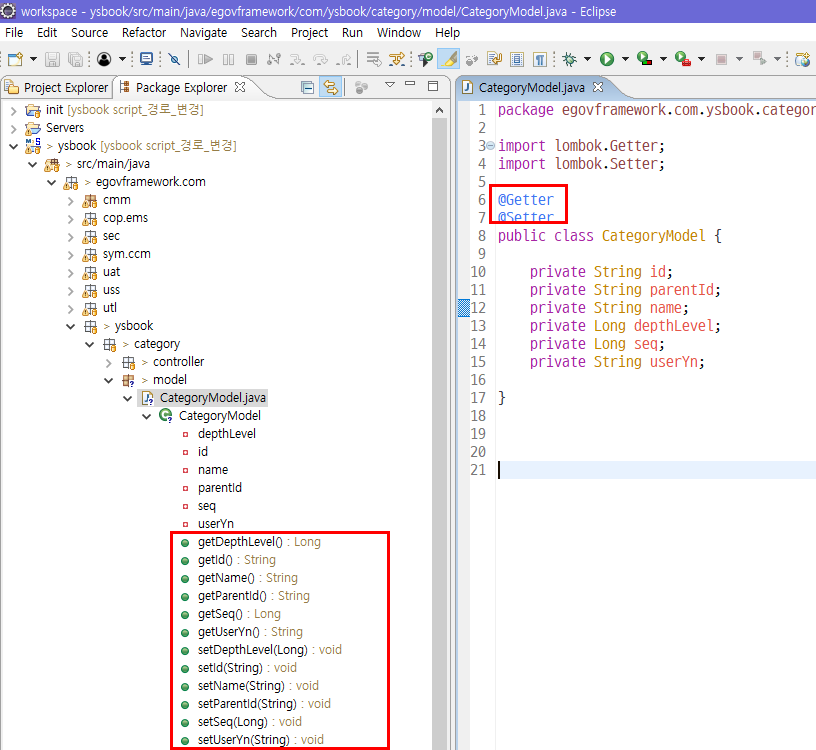Open the File menu
Screen dimensions: 816x750
(14, 33)
